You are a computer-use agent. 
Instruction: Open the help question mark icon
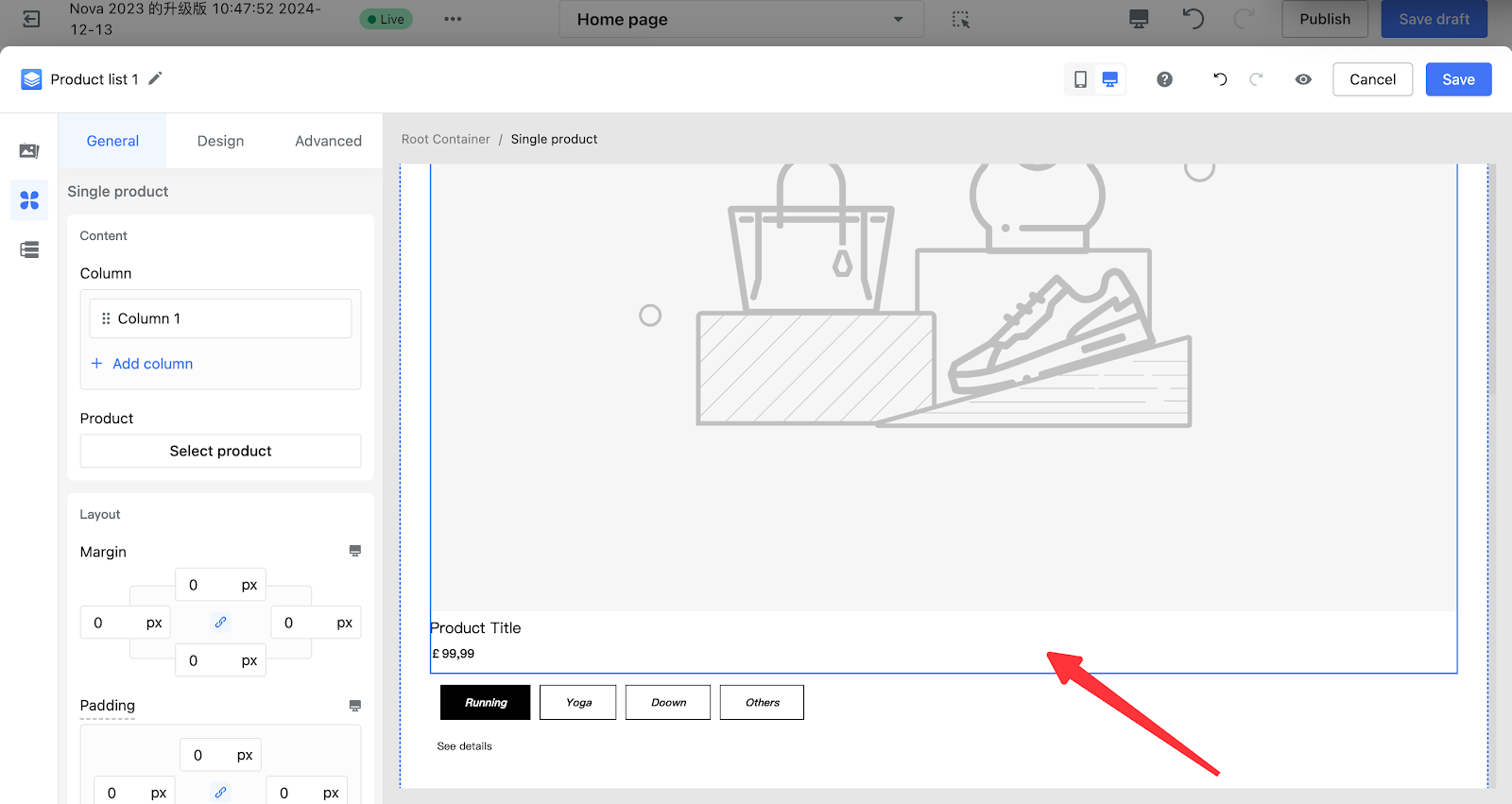(1164, 79)
